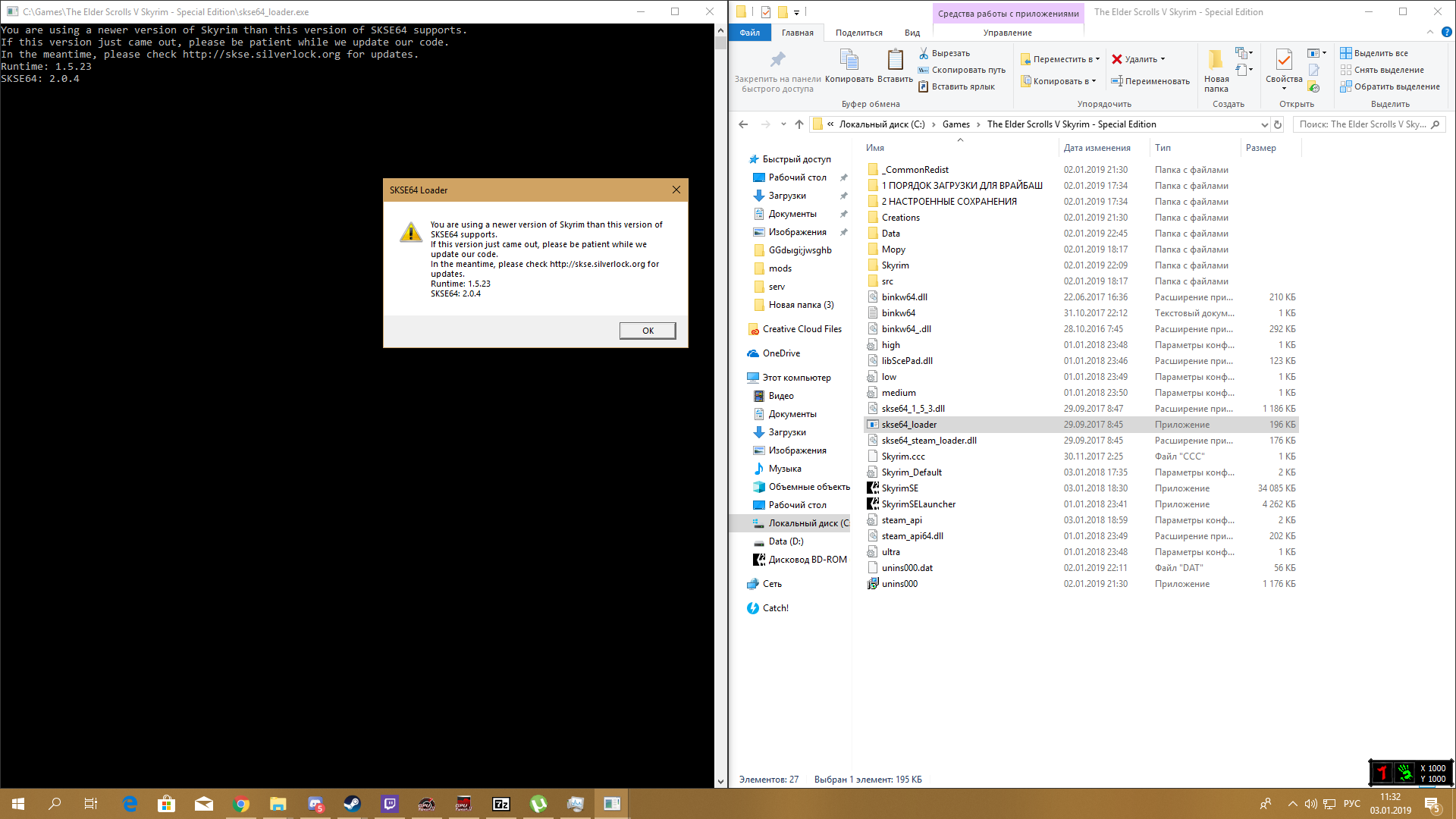The height and width of the screenshot is (819, 1456).
Task: Open the address bar history dropdown arrow
Action: click(1264, 124)
